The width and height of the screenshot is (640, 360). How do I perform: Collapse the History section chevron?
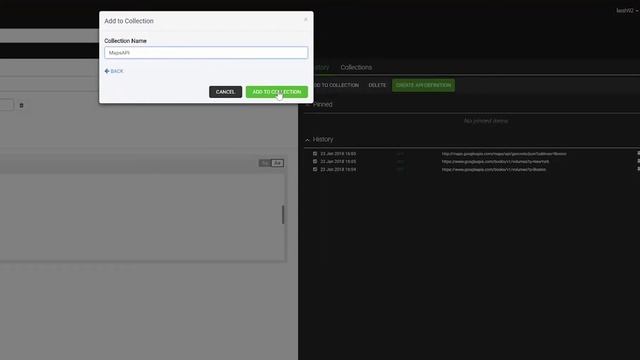click(307, 140)
